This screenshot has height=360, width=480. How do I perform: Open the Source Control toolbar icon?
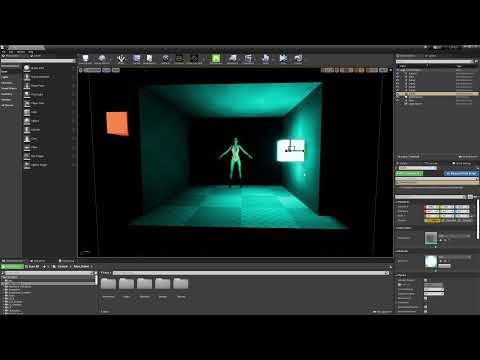pyautogui.click(x=102, y=59)
